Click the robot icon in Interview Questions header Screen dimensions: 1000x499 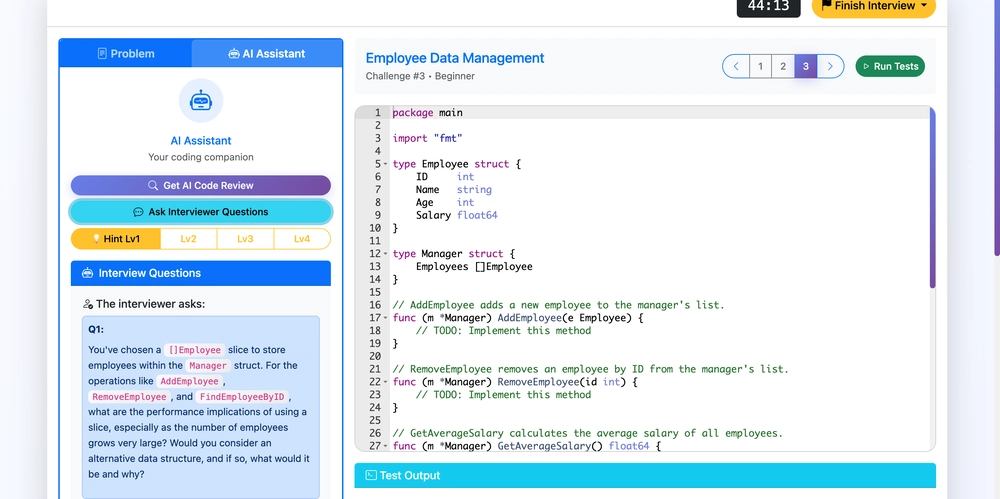tap(88, 273)
